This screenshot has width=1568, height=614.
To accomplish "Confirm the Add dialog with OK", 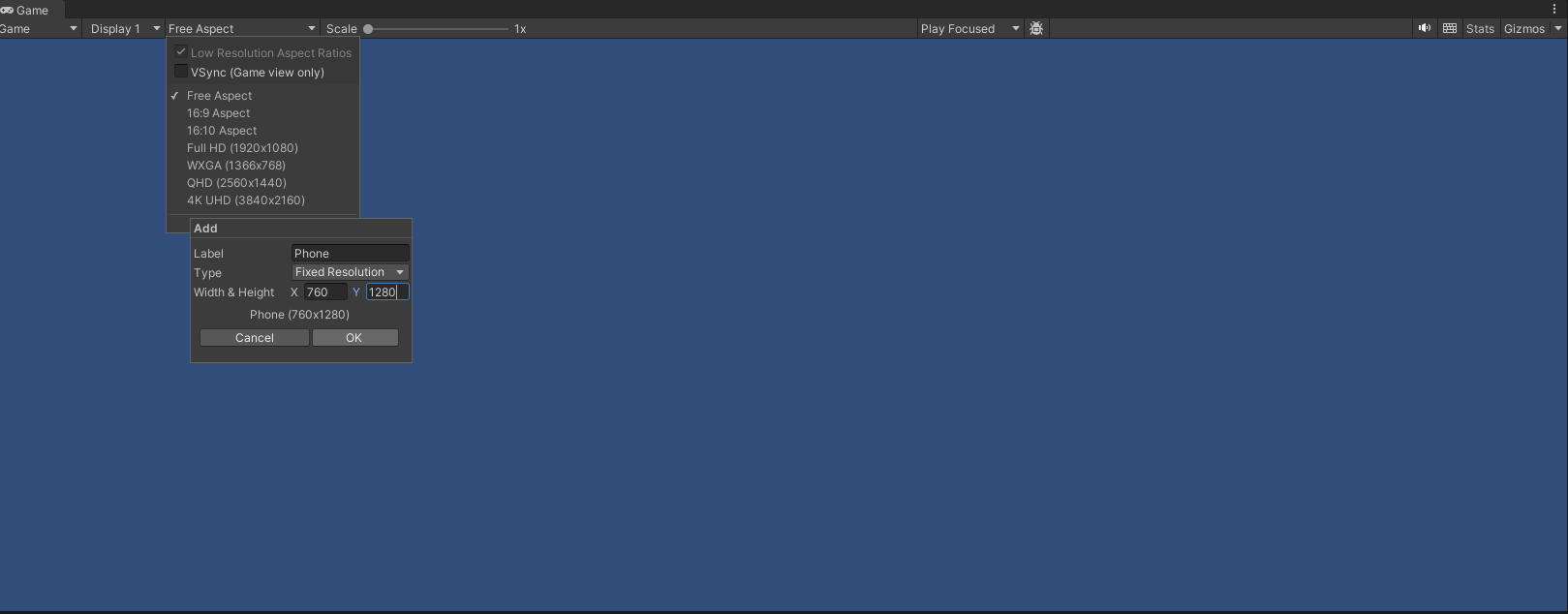I will click(x=354, y=338).
